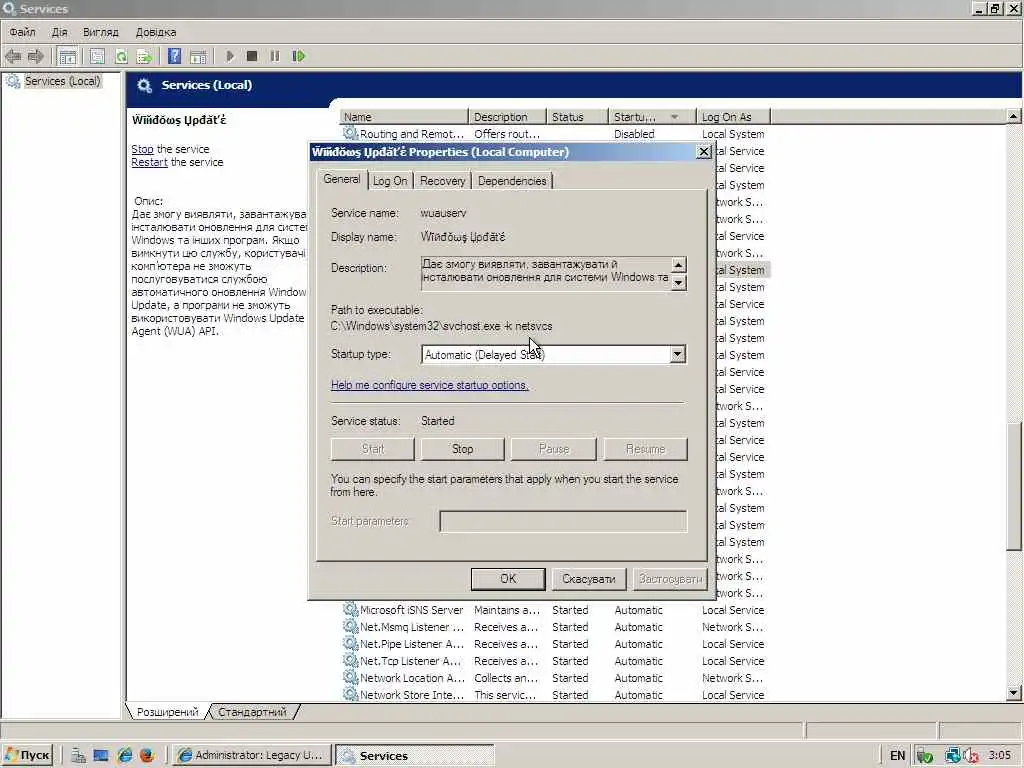The image size is (1024, 768).
Task: Click the Скасувати button
Action: [588, 579]
